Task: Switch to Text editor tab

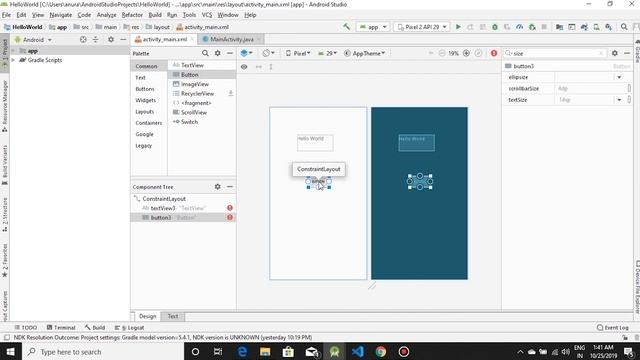Action: 173,316
